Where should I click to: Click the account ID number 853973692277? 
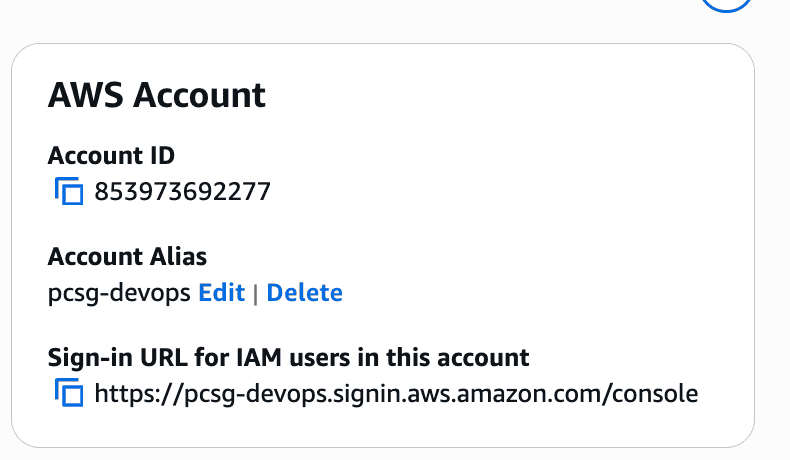point(182,191)
